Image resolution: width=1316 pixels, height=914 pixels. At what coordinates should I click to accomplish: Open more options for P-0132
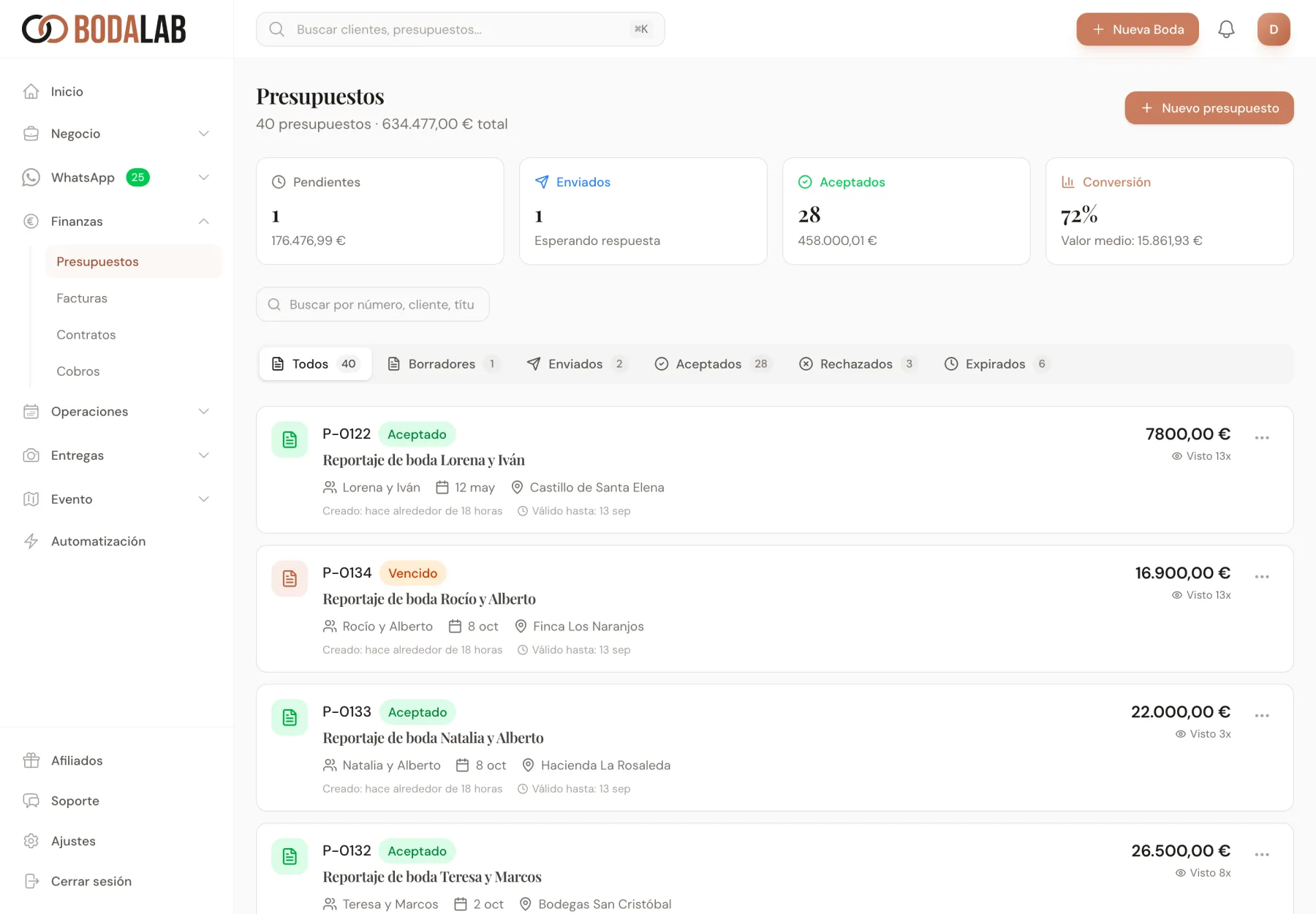tap(1262, 854)
